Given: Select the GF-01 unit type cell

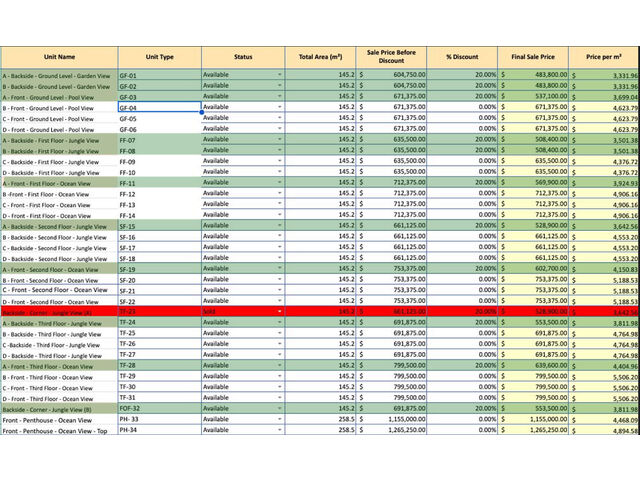Looking at the screenshot, I should coord(160,75).
